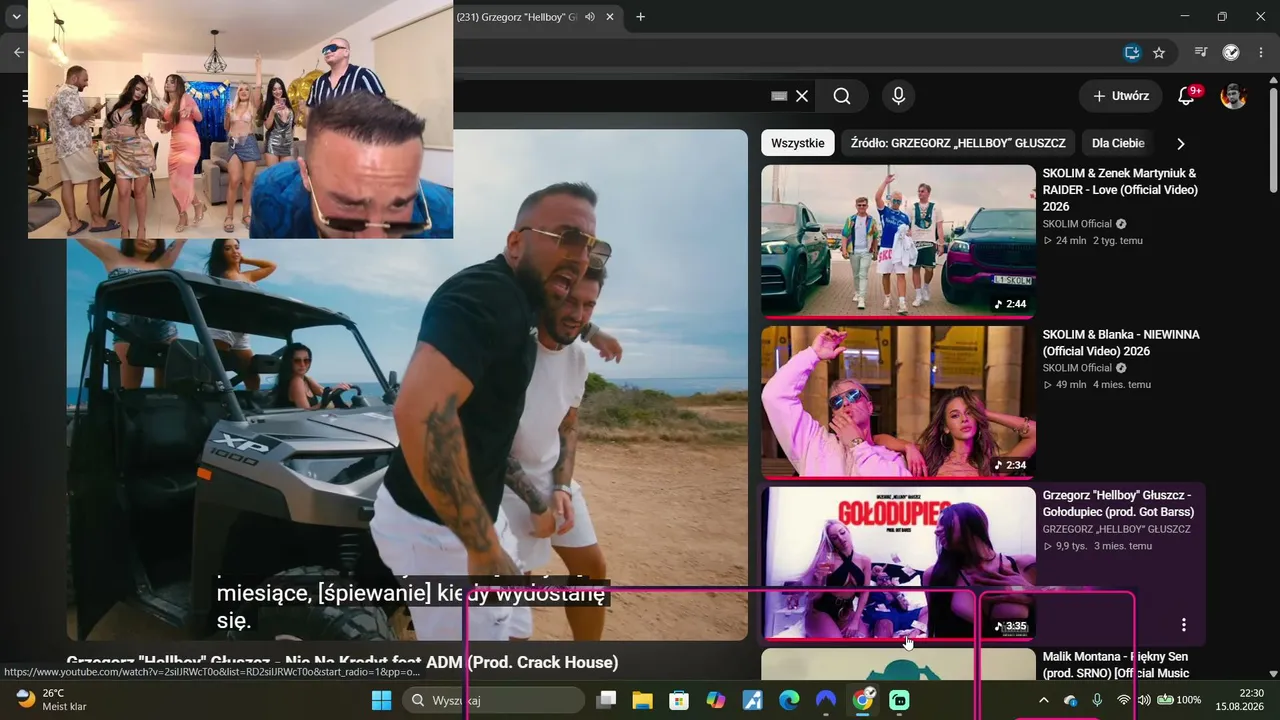Screen dimensions: 1280x720
Task: Go back with the browser back arrow
Action: click(x=18, y=53)
